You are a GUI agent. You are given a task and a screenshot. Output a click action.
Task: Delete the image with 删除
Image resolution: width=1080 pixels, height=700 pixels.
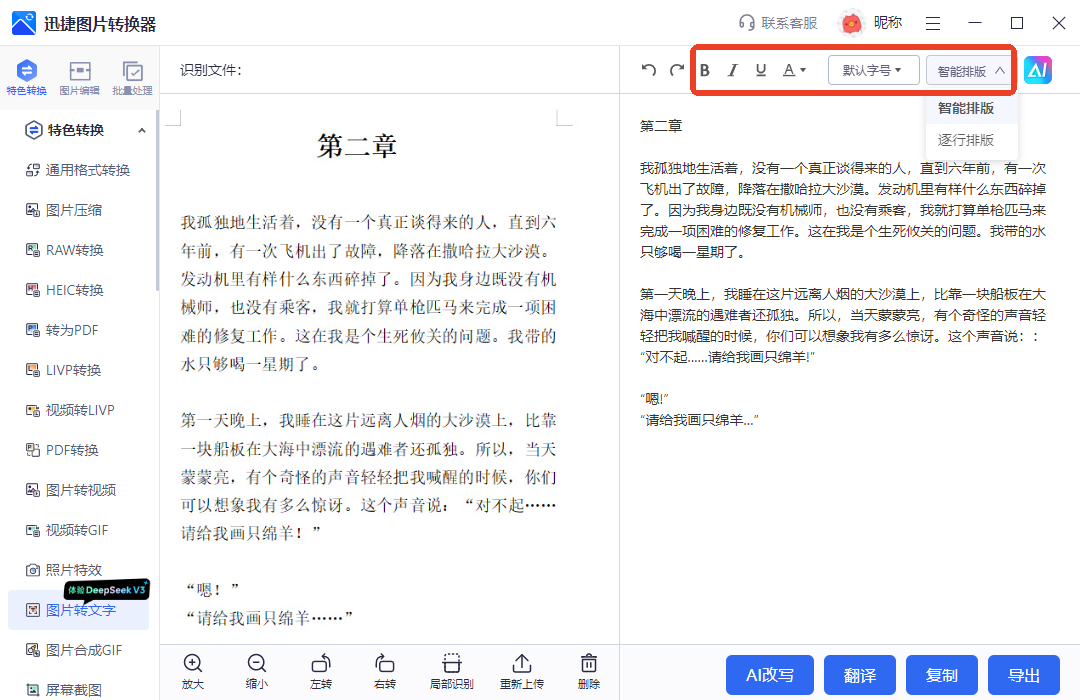pyautogui.click(x=588, y=672)
